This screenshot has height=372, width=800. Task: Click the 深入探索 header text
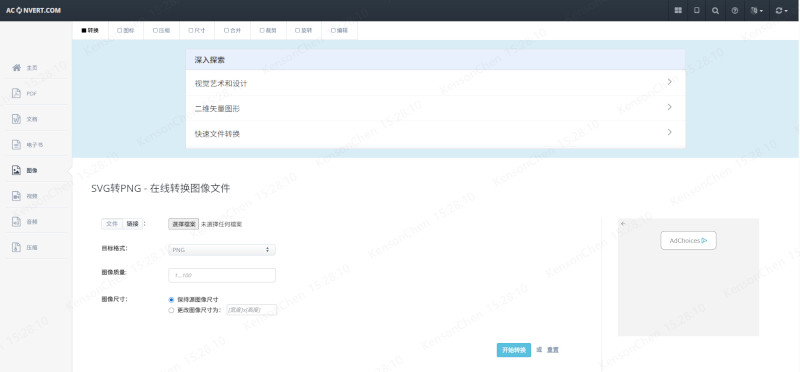(210, 60)
